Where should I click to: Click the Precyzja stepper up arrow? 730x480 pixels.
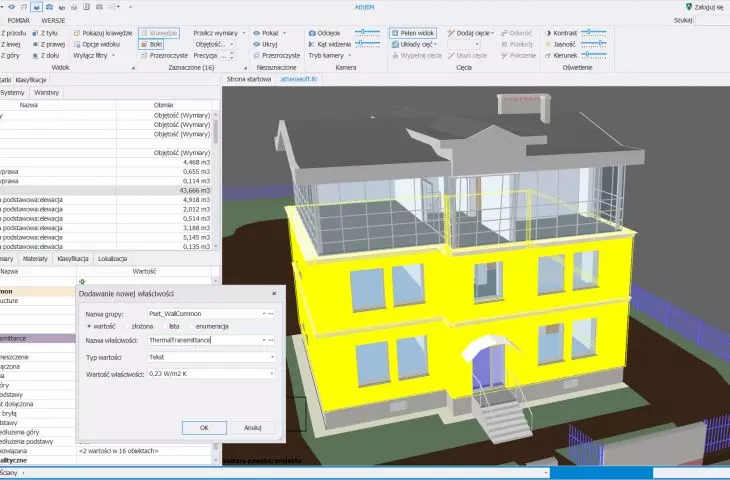(x=232, y=53)
